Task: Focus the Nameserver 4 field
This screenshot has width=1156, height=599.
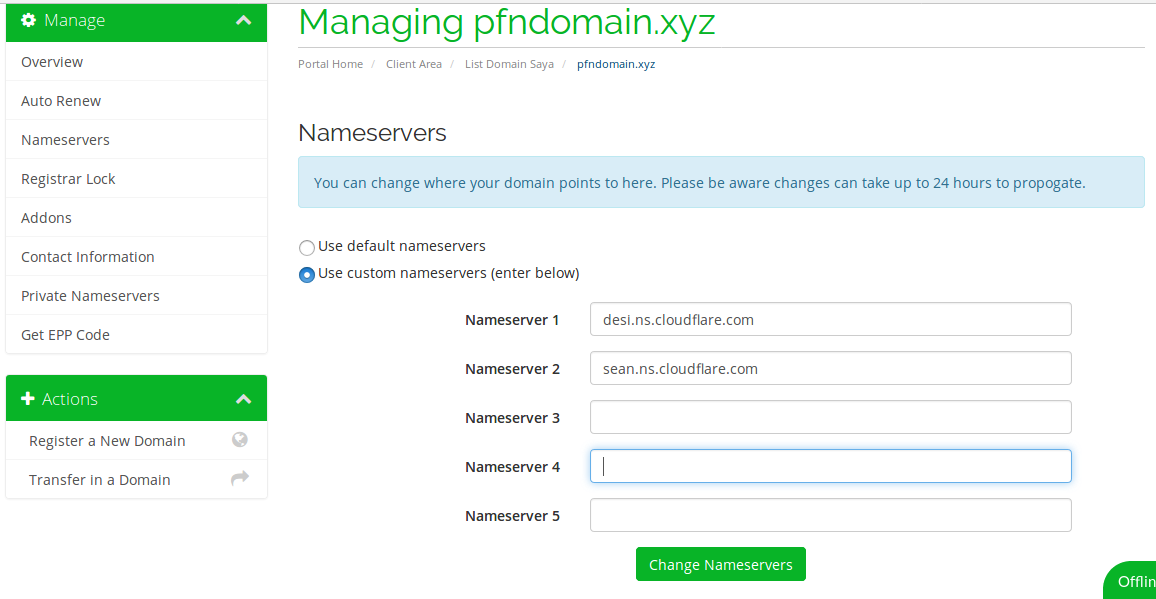Action: 830,466
